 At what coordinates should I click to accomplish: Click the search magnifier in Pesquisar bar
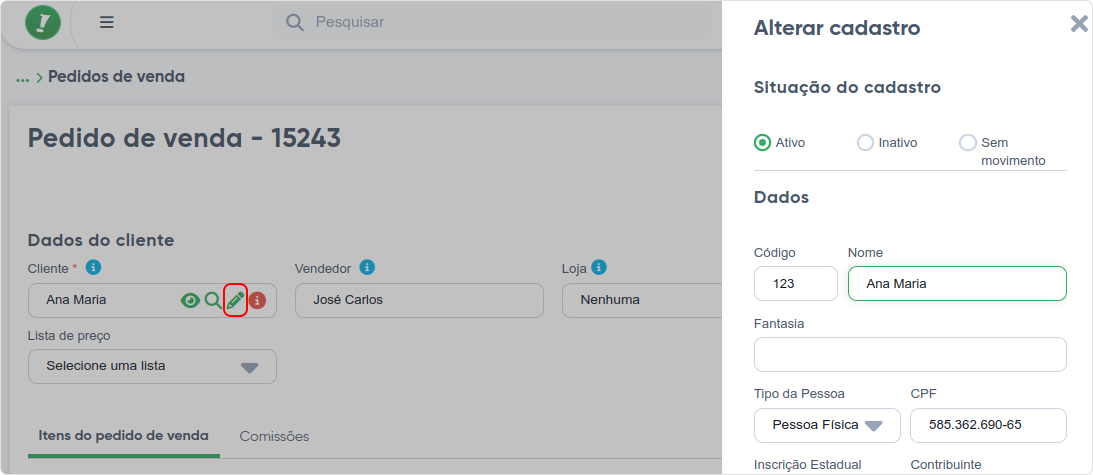tap(295, 22)
